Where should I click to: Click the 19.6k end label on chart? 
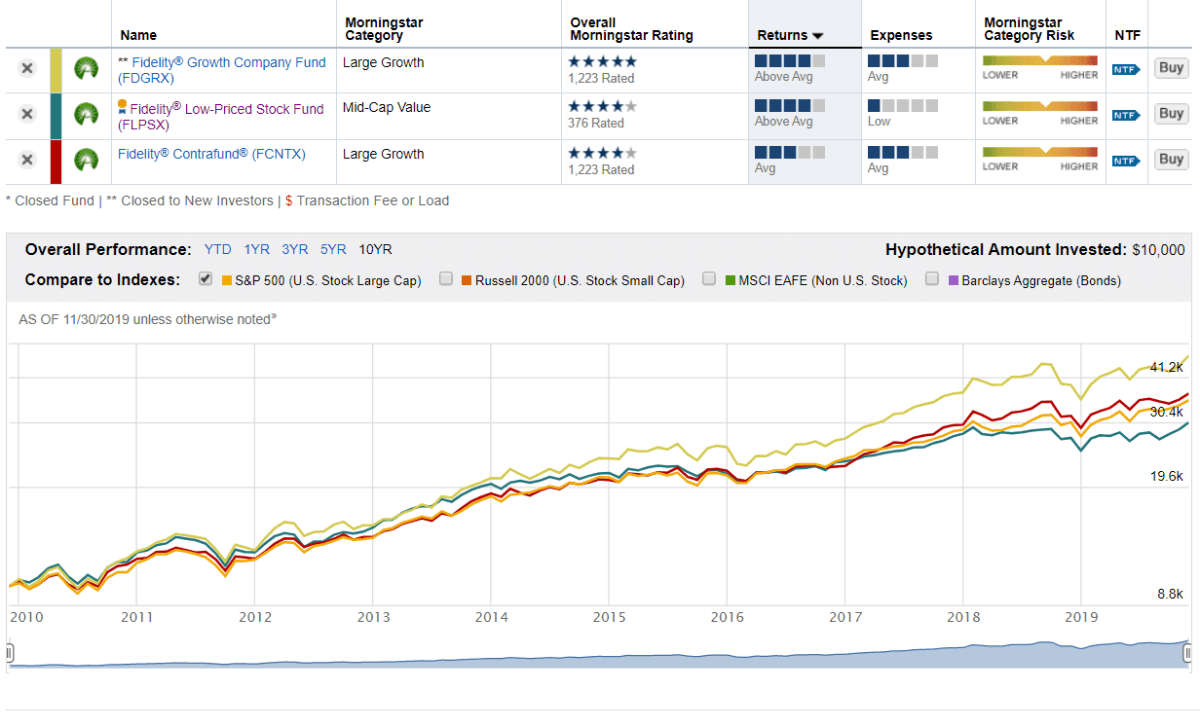(x=1166, y=477)
